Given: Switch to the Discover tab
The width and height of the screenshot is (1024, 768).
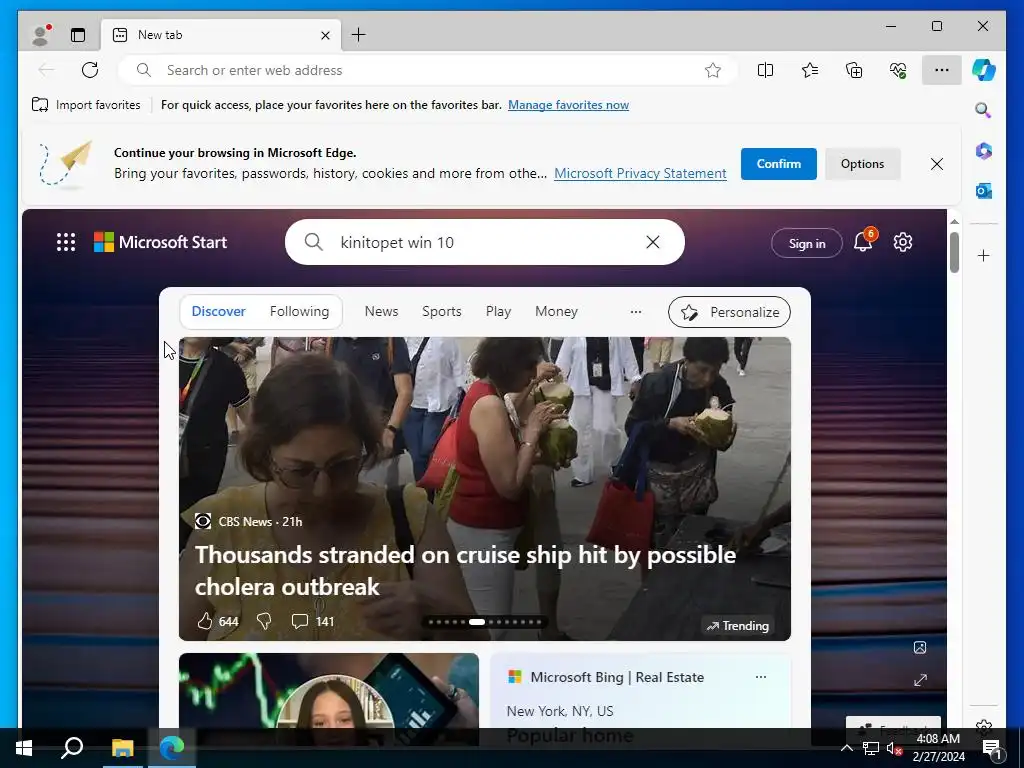Looking at the screenshot, I should (x=218, y=312).
